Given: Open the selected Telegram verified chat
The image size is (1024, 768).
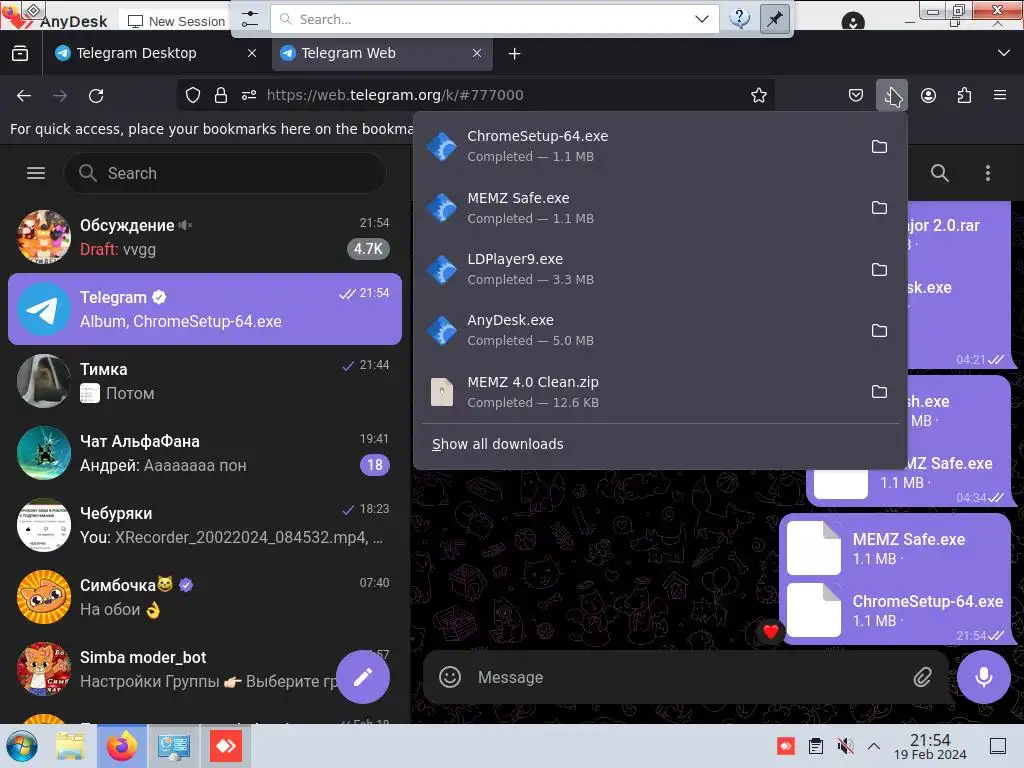Looking at the screenshot, I should pos(204,309).
